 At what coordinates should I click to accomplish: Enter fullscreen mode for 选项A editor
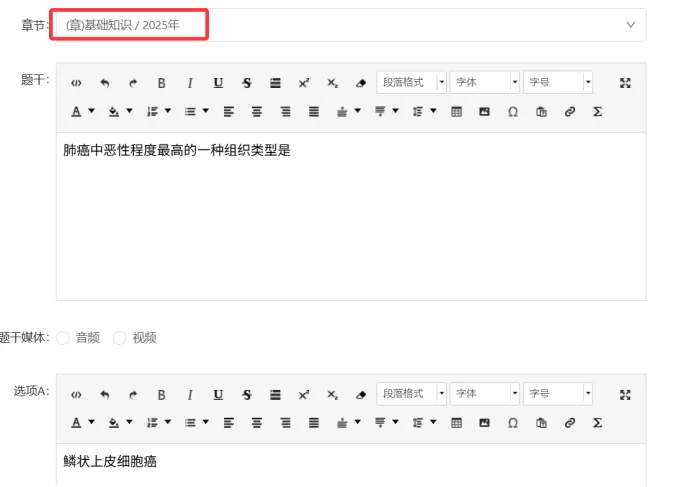(x=625, y=395)
